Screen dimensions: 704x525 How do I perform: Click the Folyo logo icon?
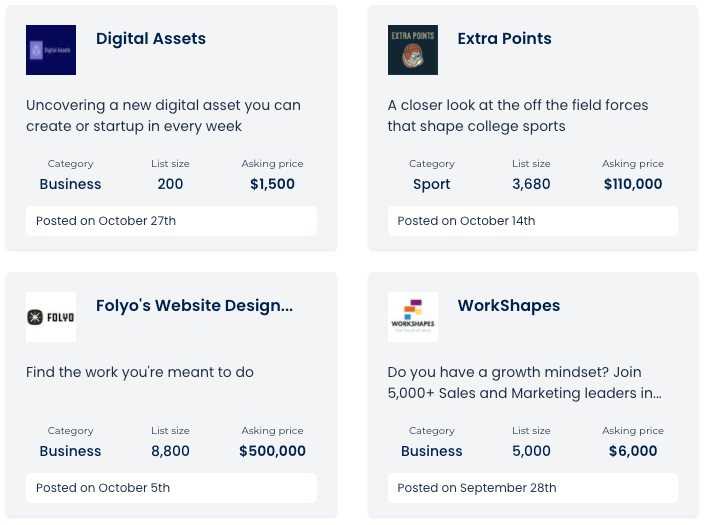pyautogui.click(x=51, y=317)
